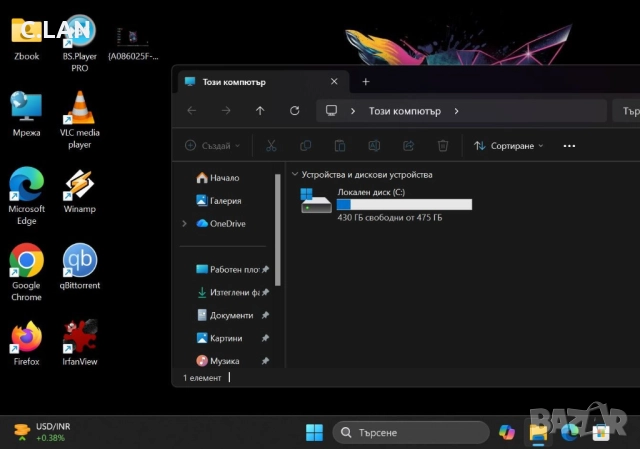The image size is (640, 449).
Task: Open the Сортиране dropdown
Action: (508, 146)
